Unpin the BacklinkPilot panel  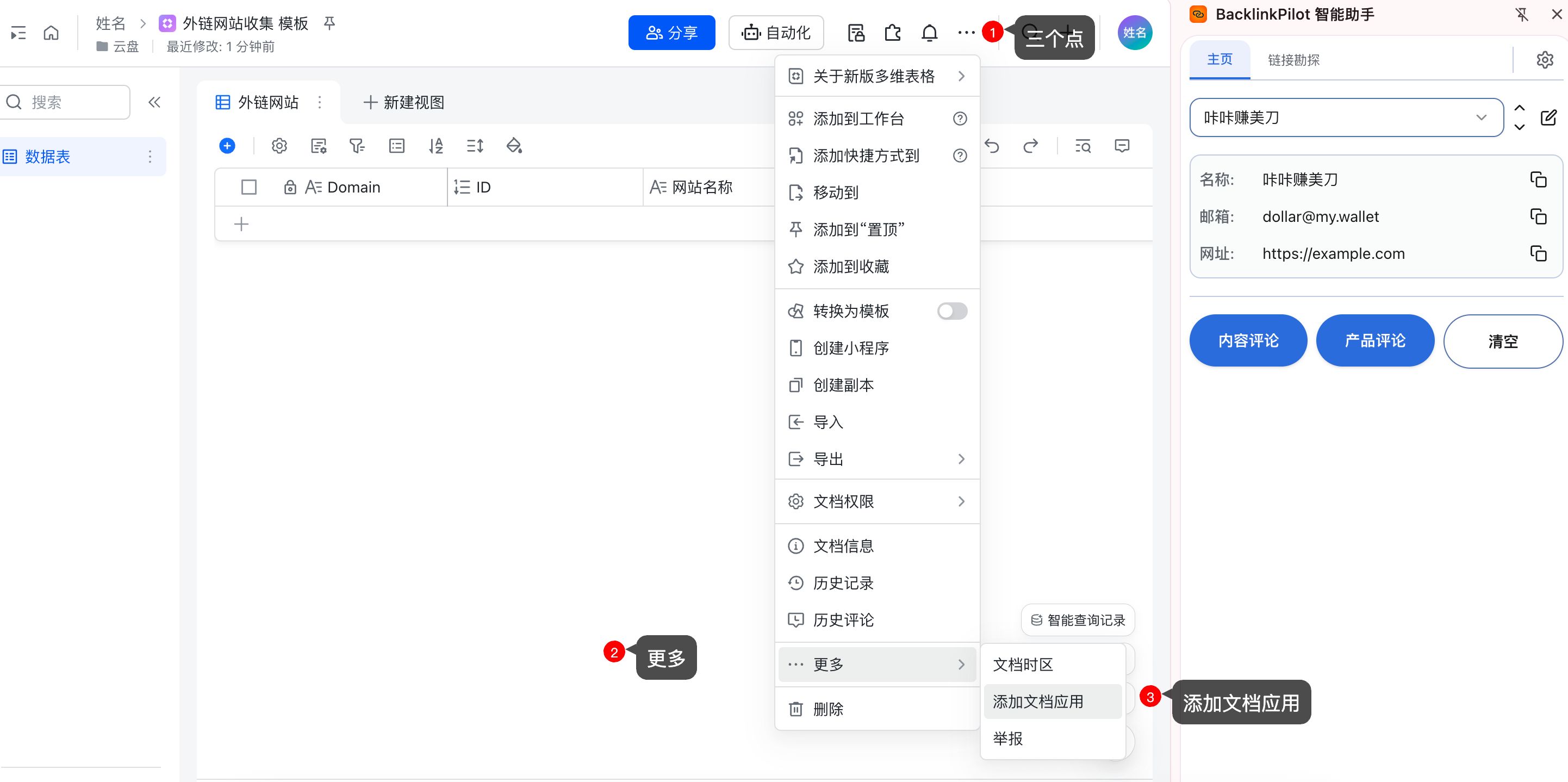[1522, 15]
